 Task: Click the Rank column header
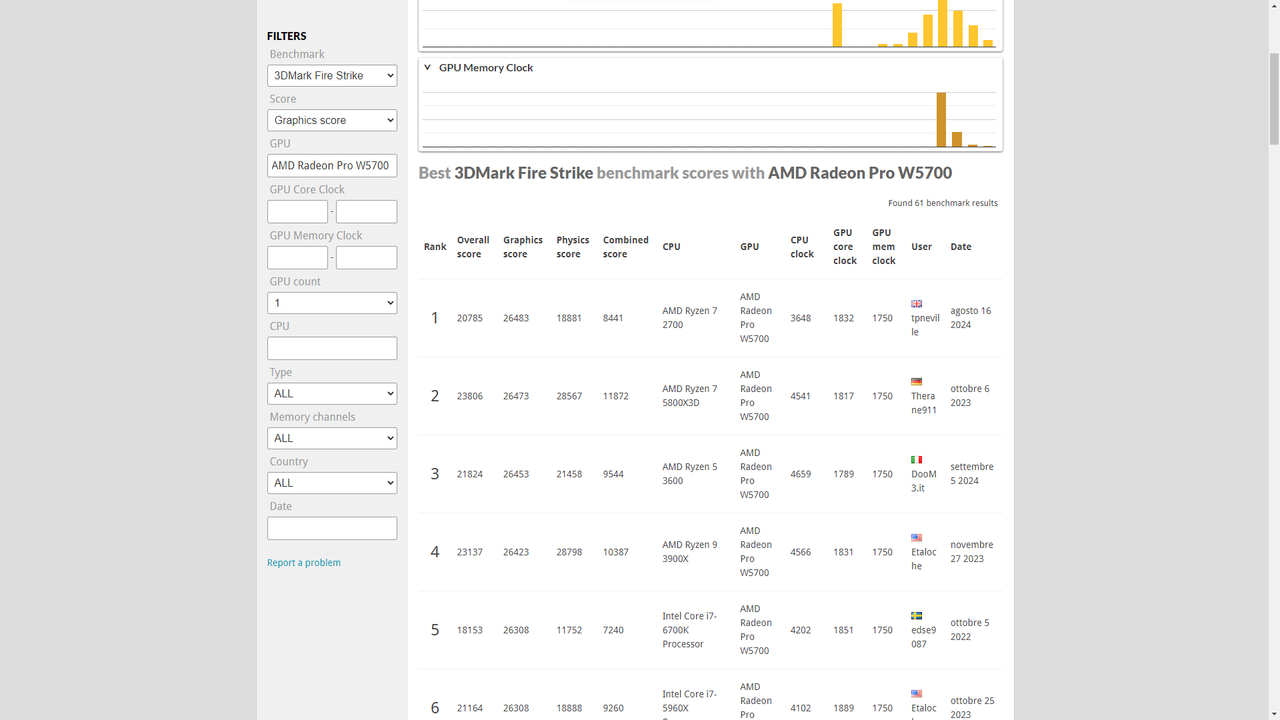435,247
